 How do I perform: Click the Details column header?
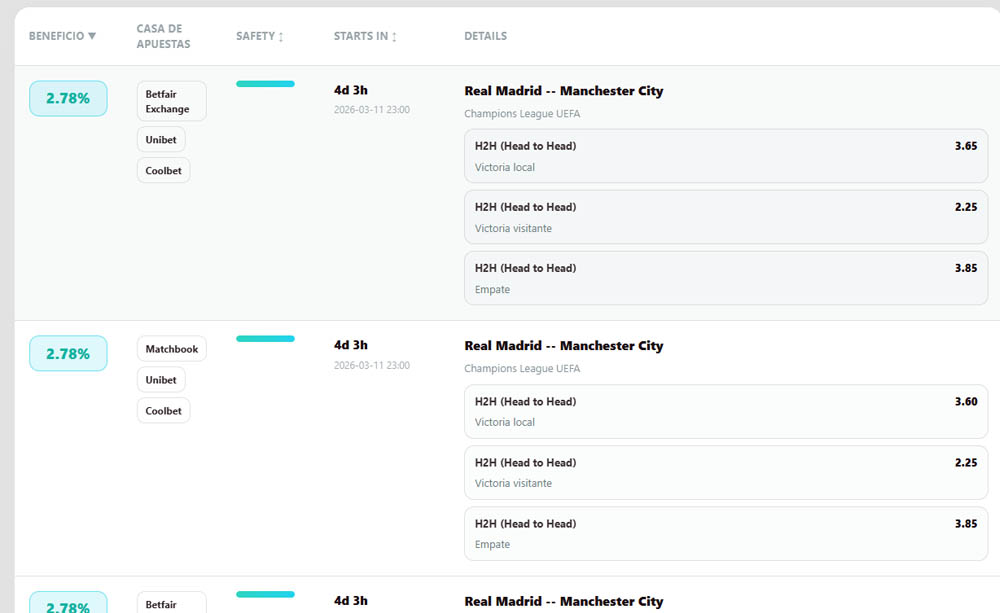click(x=485, y=36)
